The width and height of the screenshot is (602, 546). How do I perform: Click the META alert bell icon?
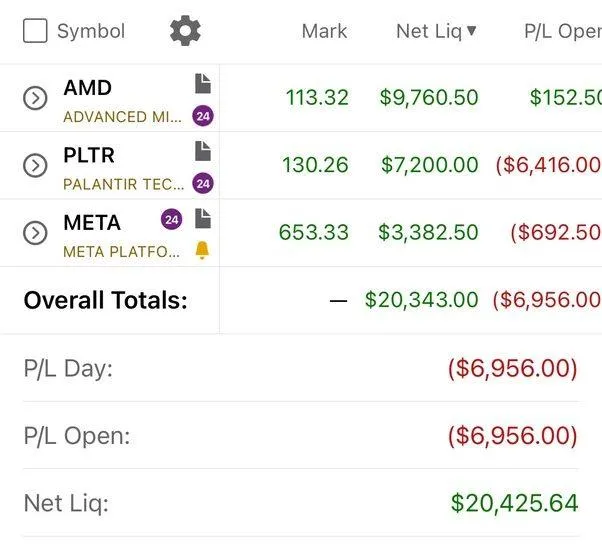click(x=203, y=250)
